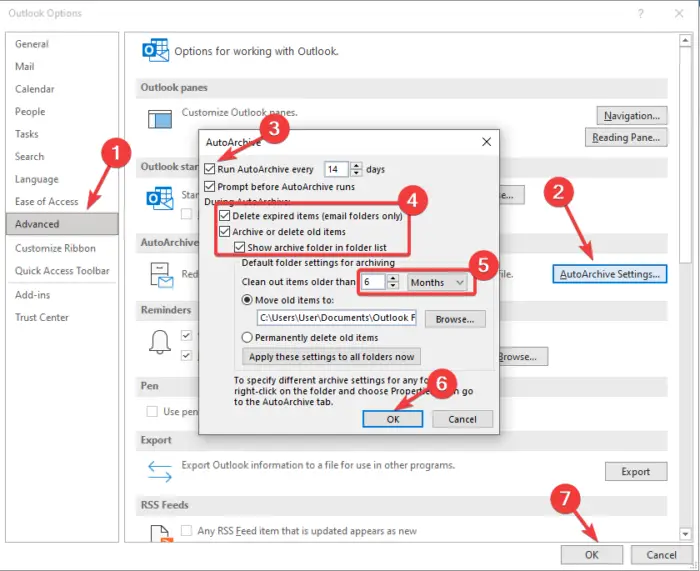Click the AutoArchive envelope cabinet icon

pos(162,275)
